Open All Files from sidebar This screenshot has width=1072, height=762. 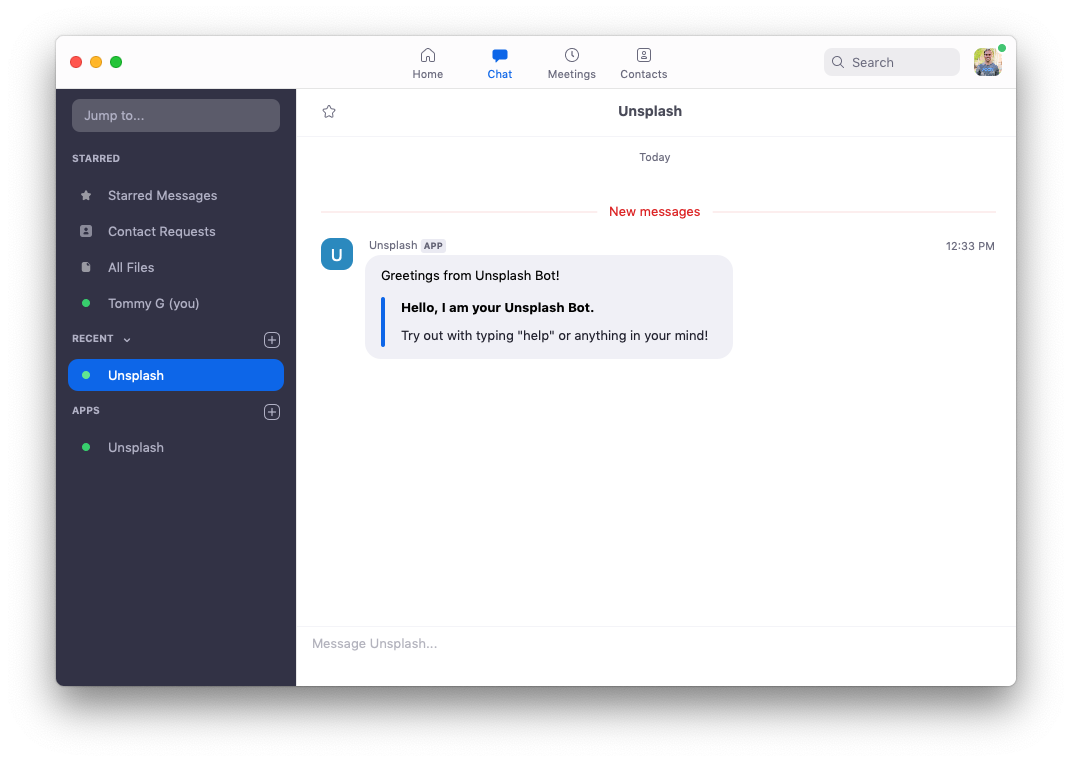[133, 267]
